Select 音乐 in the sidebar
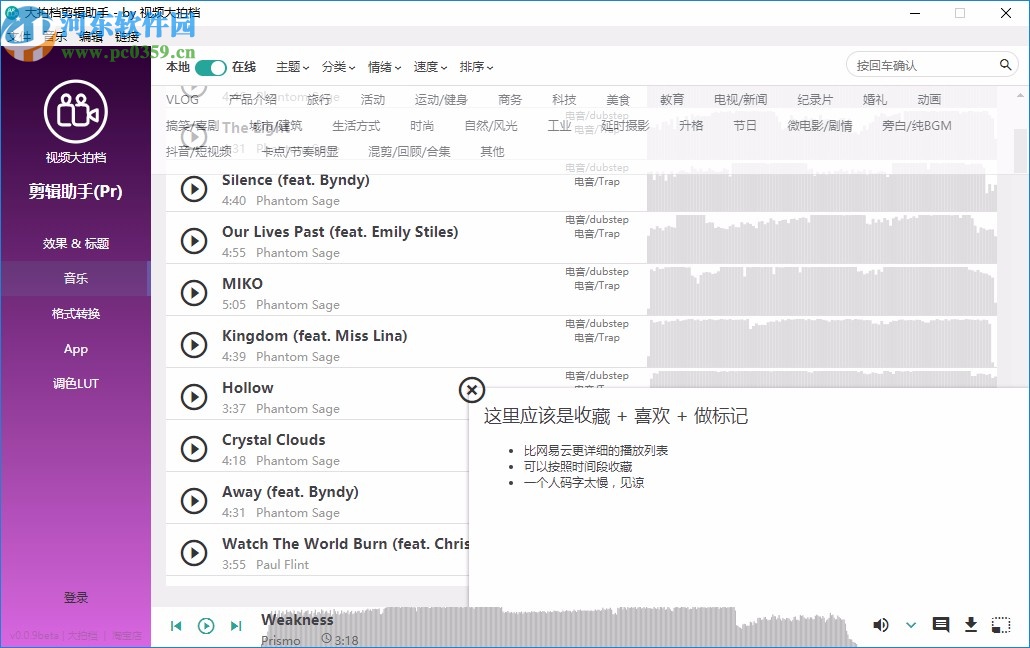The image size is (1030, 648). 76,279
